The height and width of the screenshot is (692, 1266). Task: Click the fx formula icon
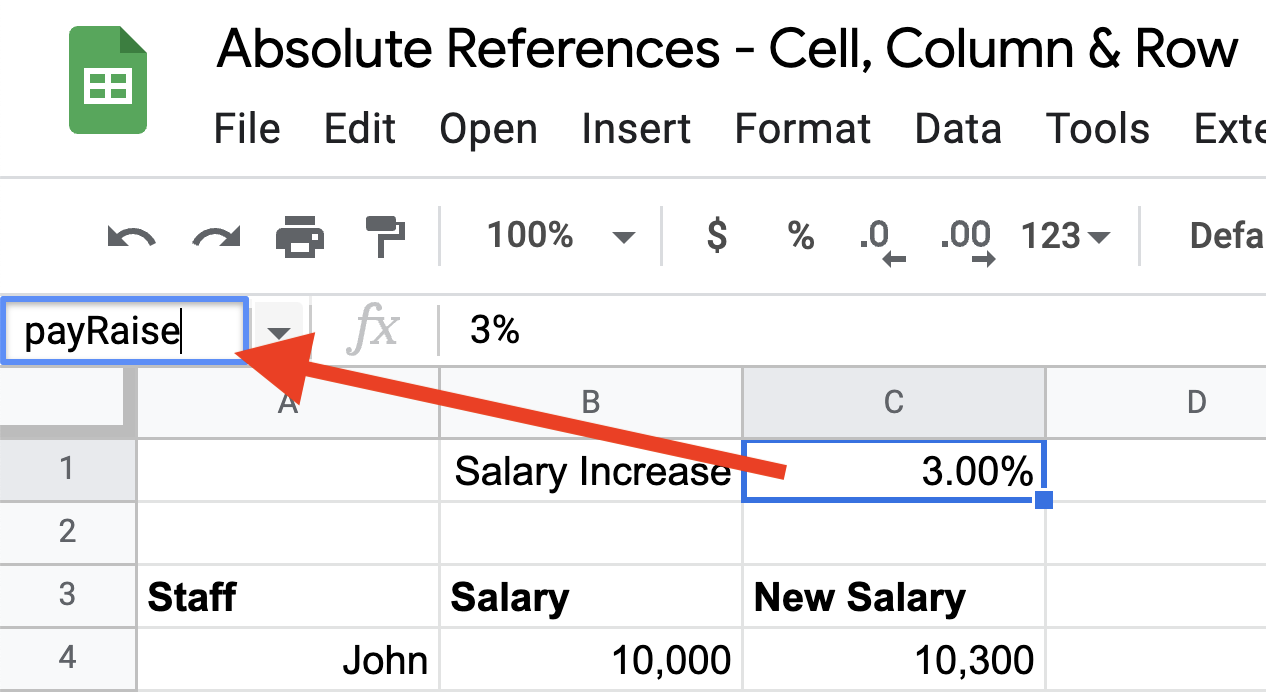pos(372,330)
